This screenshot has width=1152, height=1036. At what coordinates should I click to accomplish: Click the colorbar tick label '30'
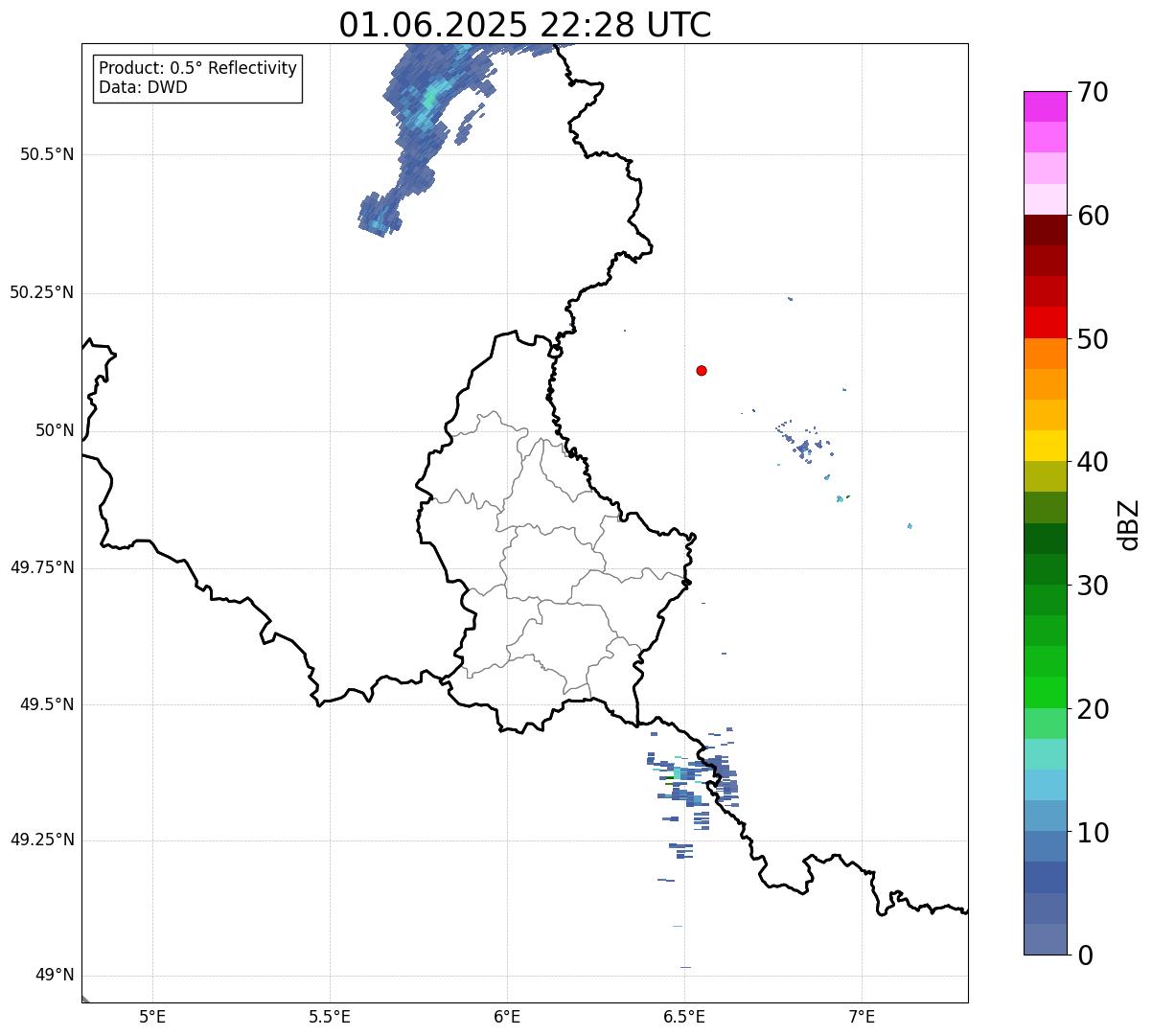pos(1093,586)
